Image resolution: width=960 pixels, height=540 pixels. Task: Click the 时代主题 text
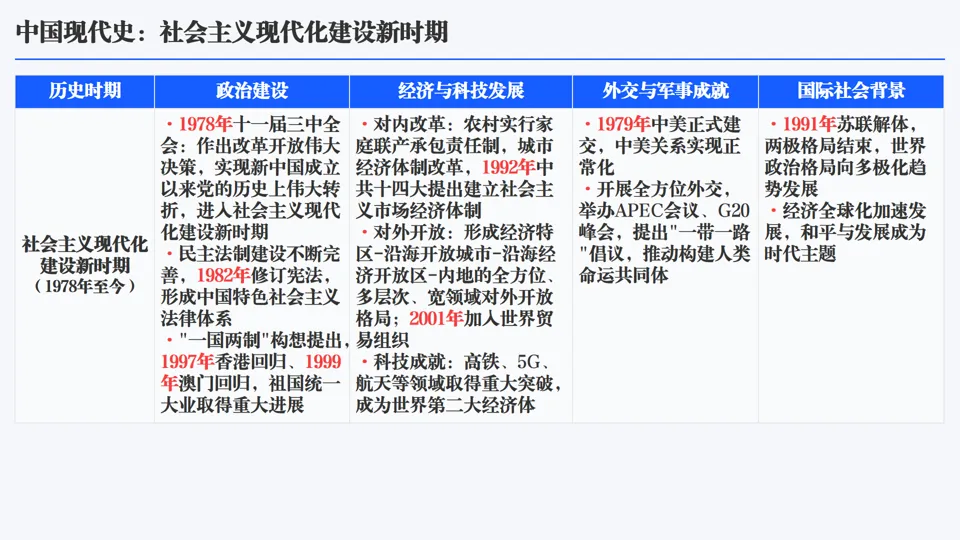[x=800, y=253]
